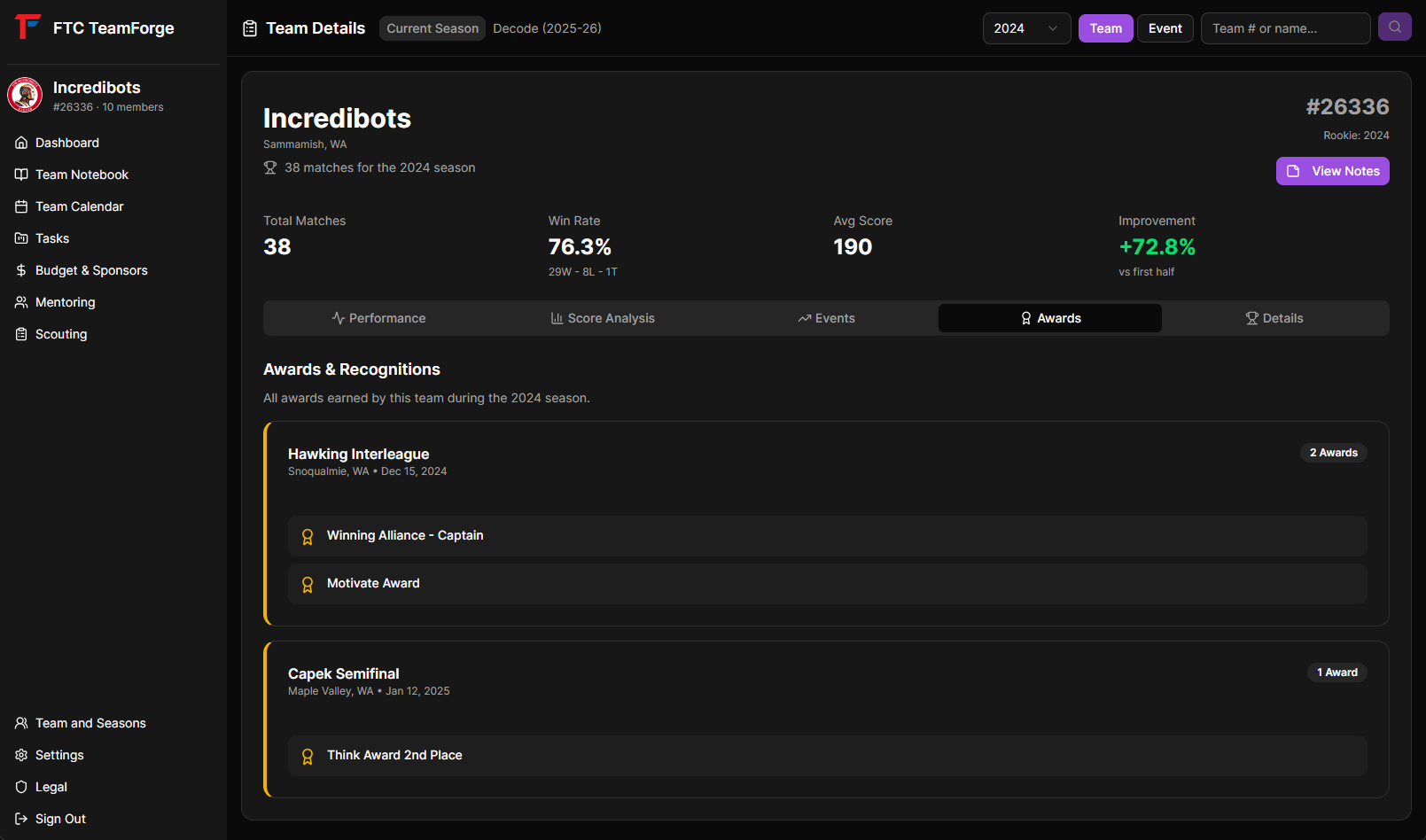
Task: Toggle search mode to Team
Action: point(1105,28)
